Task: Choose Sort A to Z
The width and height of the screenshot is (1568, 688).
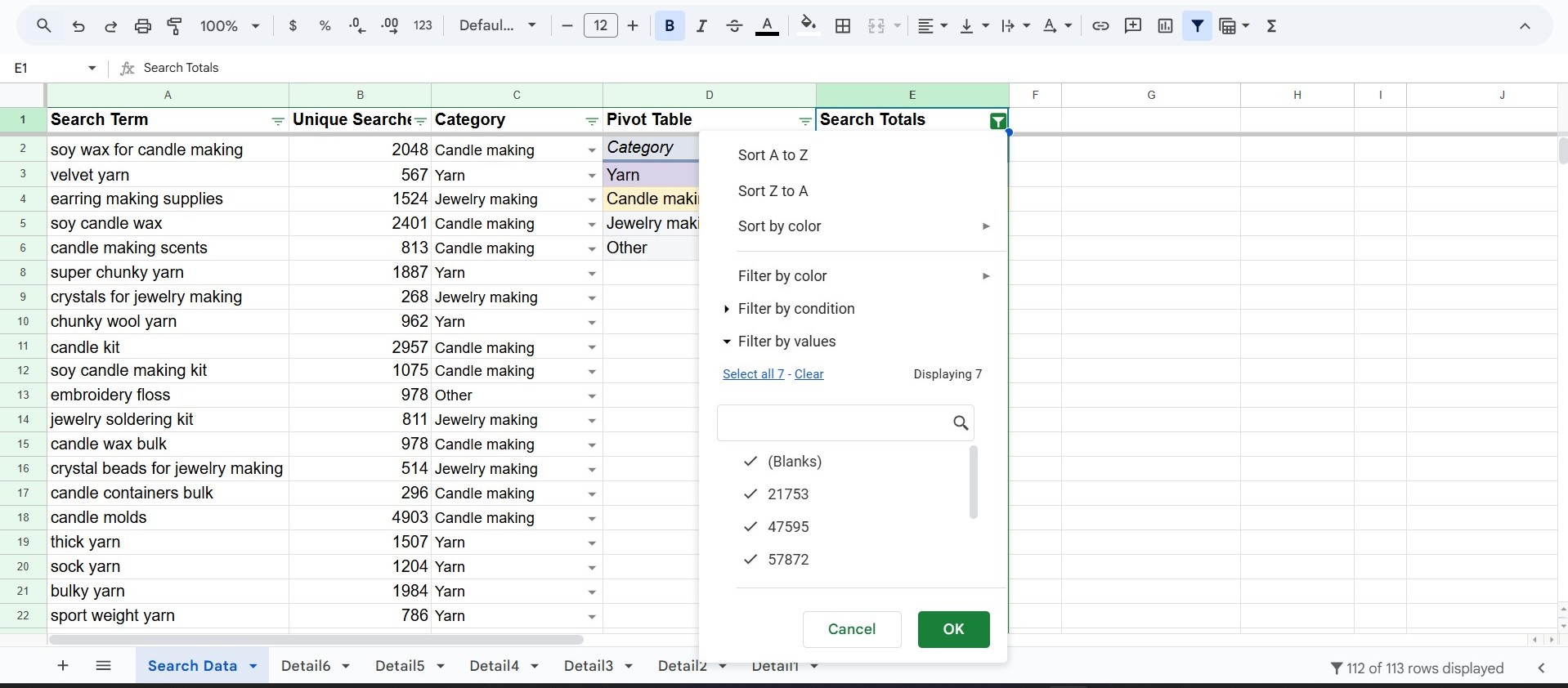Action: pyautogui.click(x=773, y=155)
